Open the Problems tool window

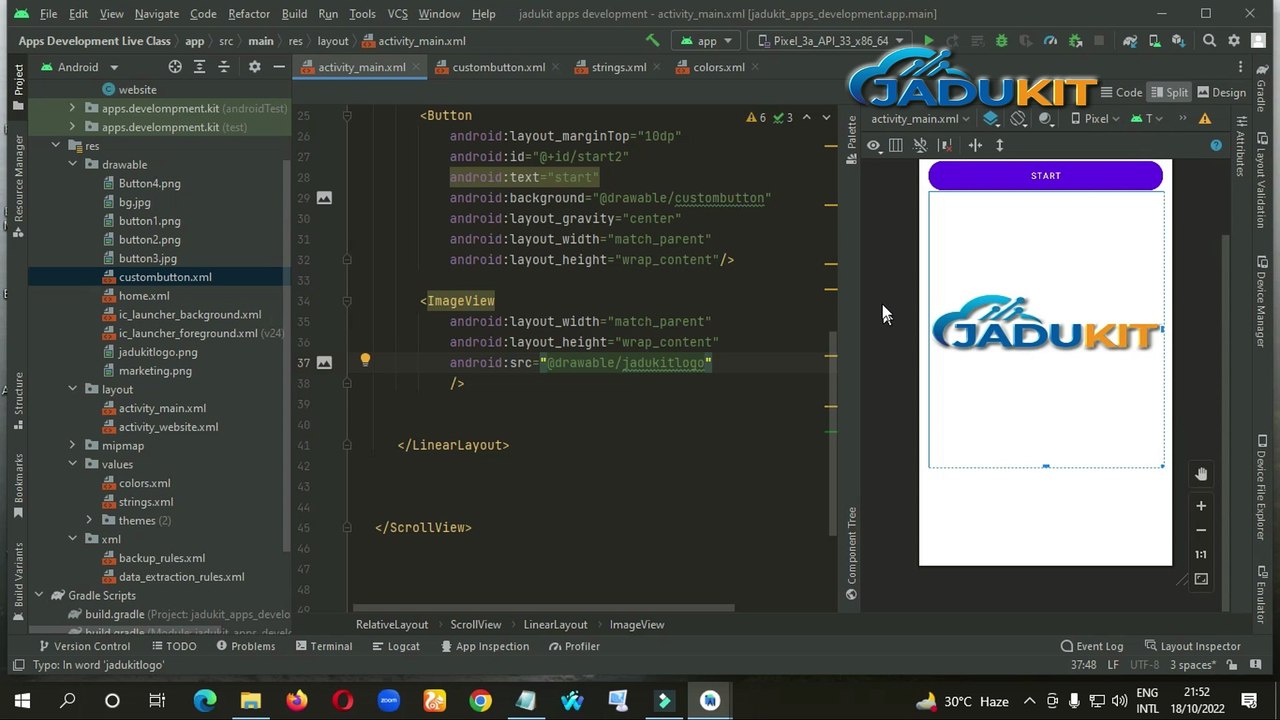click(x=244, y=646)
